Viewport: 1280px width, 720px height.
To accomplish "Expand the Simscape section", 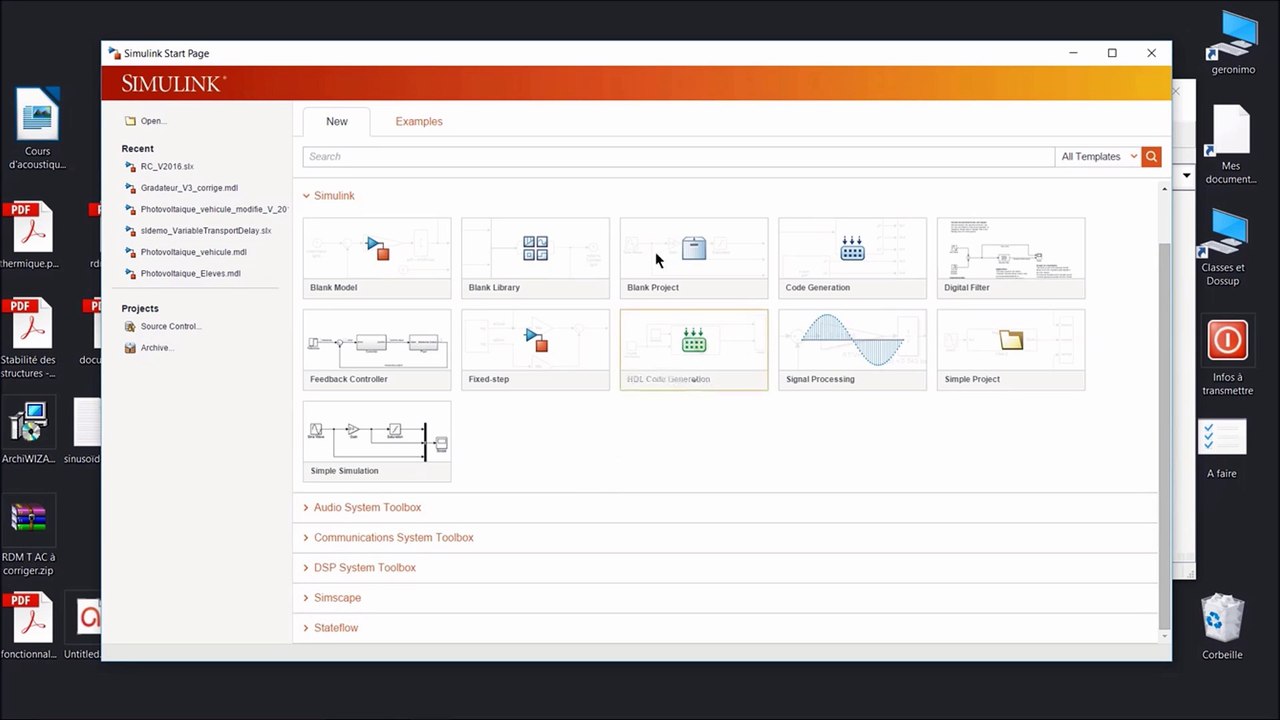I will 337,598.
